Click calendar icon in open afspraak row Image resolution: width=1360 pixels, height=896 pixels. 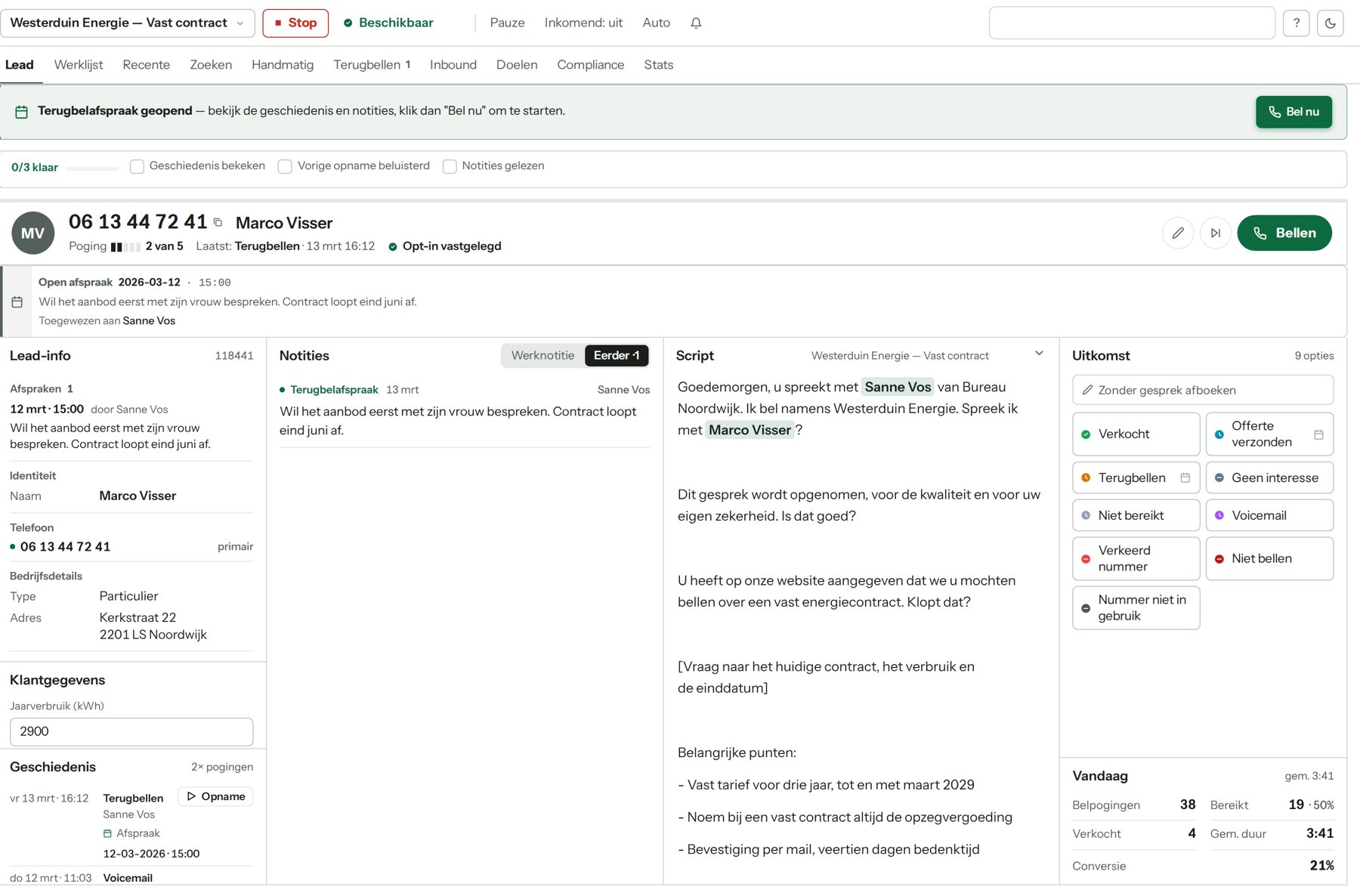pyautogui.click(x=17, y=301)
